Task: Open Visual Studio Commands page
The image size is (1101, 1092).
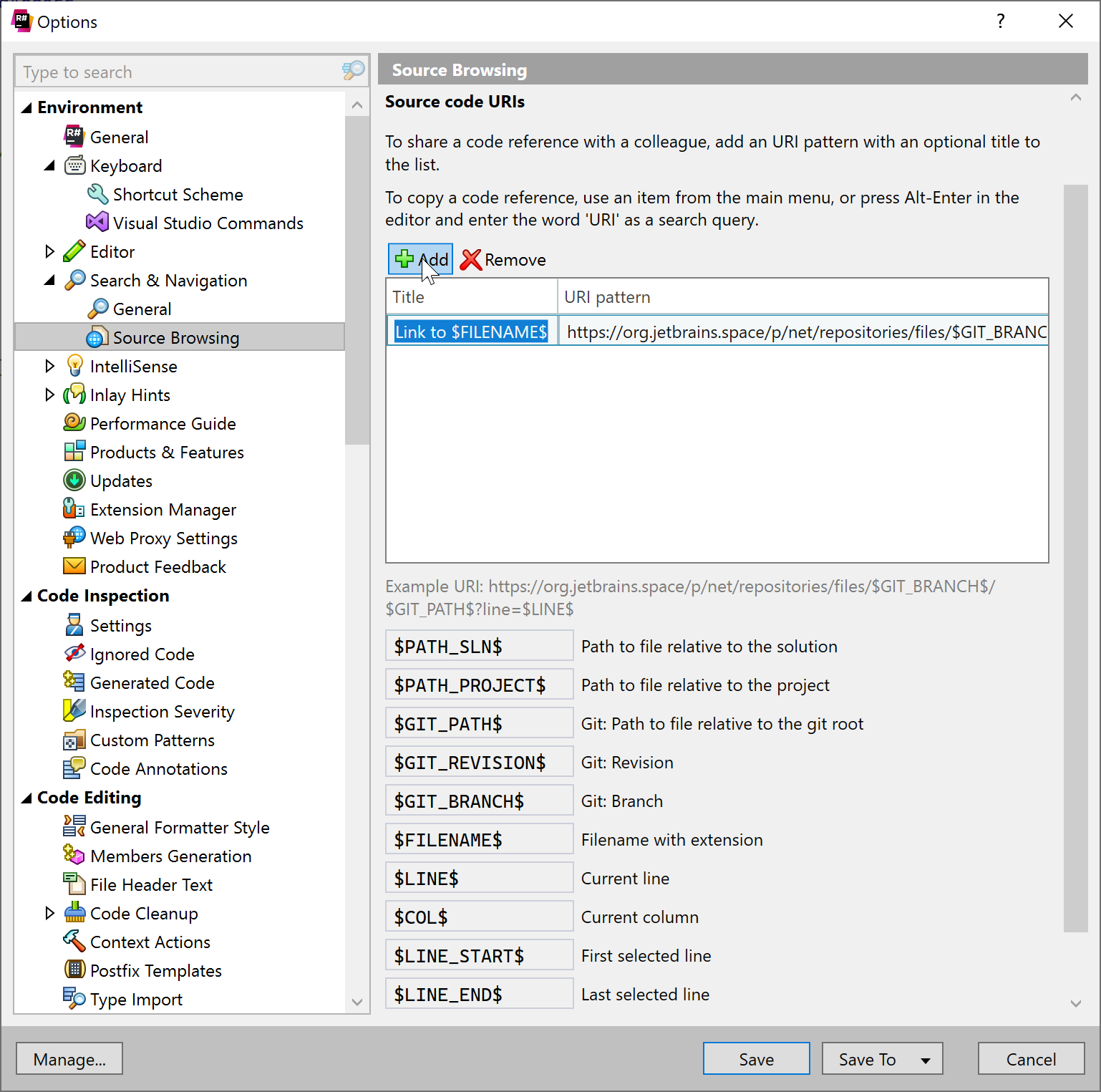Action: [x=208, y=223]
